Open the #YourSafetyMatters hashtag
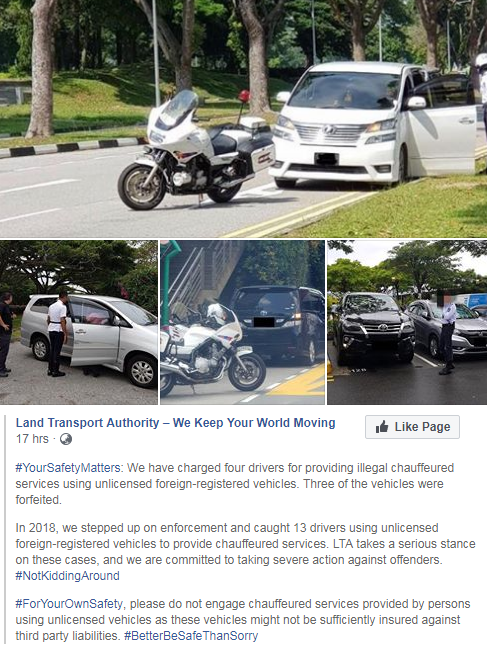Viewport: 487px width, 647px height. [68, 468]
